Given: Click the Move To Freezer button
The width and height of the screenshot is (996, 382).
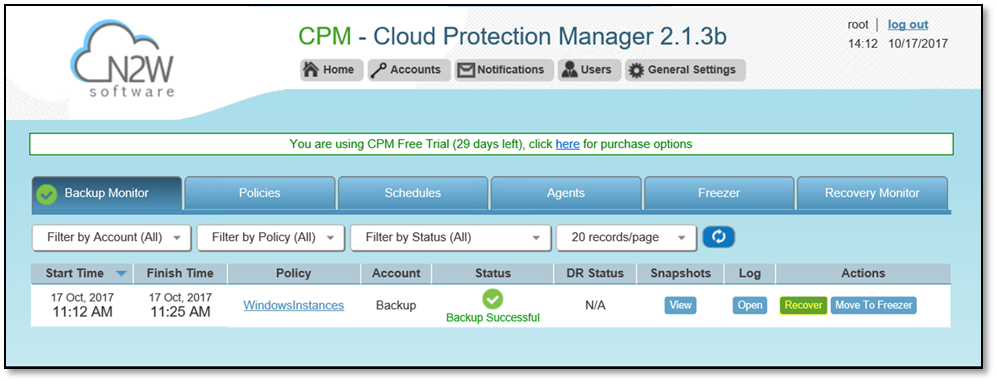Looking at the screenshot, I should (x=873, y=305).
